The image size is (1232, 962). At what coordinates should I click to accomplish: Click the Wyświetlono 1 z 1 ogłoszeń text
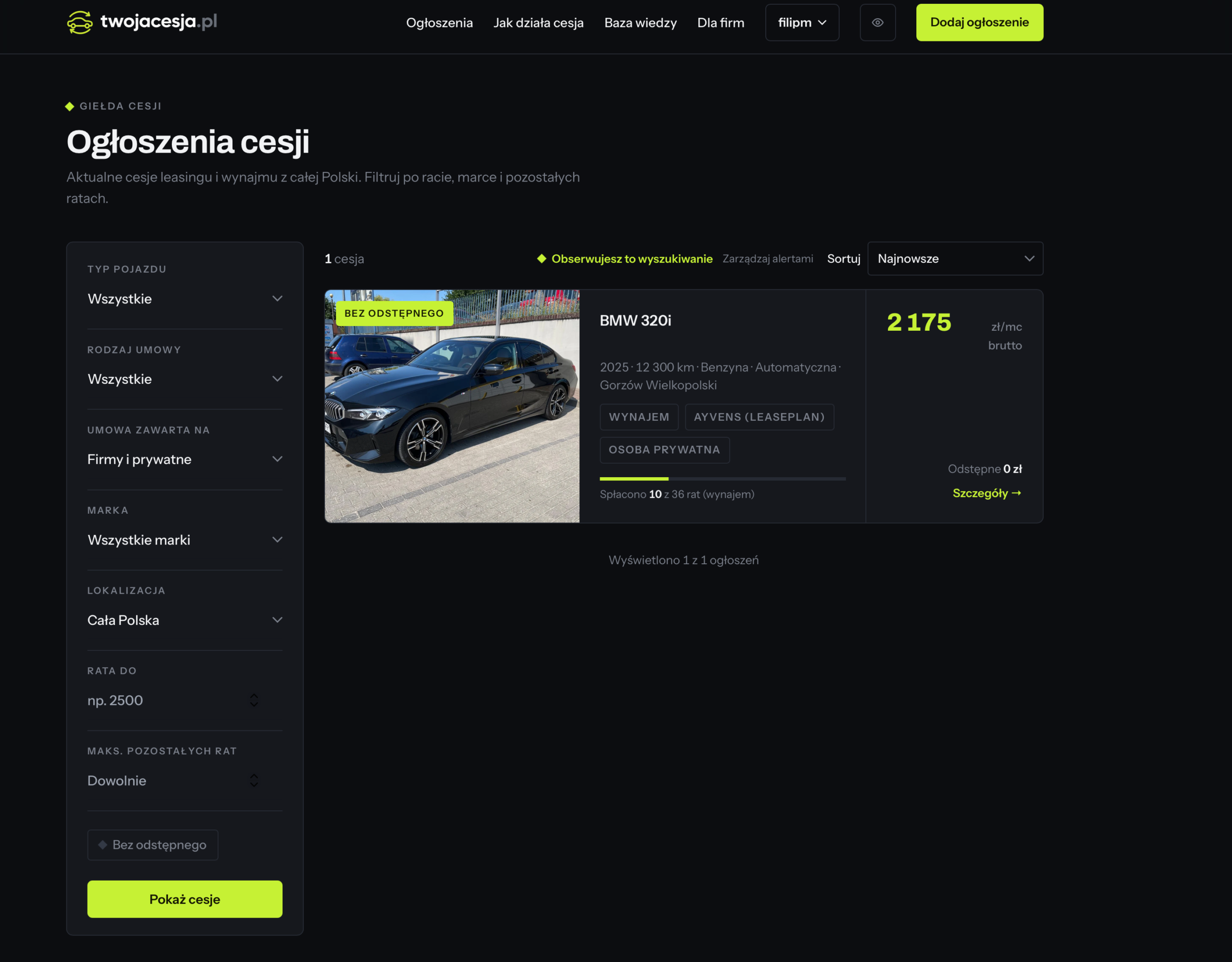pos(683,559)
